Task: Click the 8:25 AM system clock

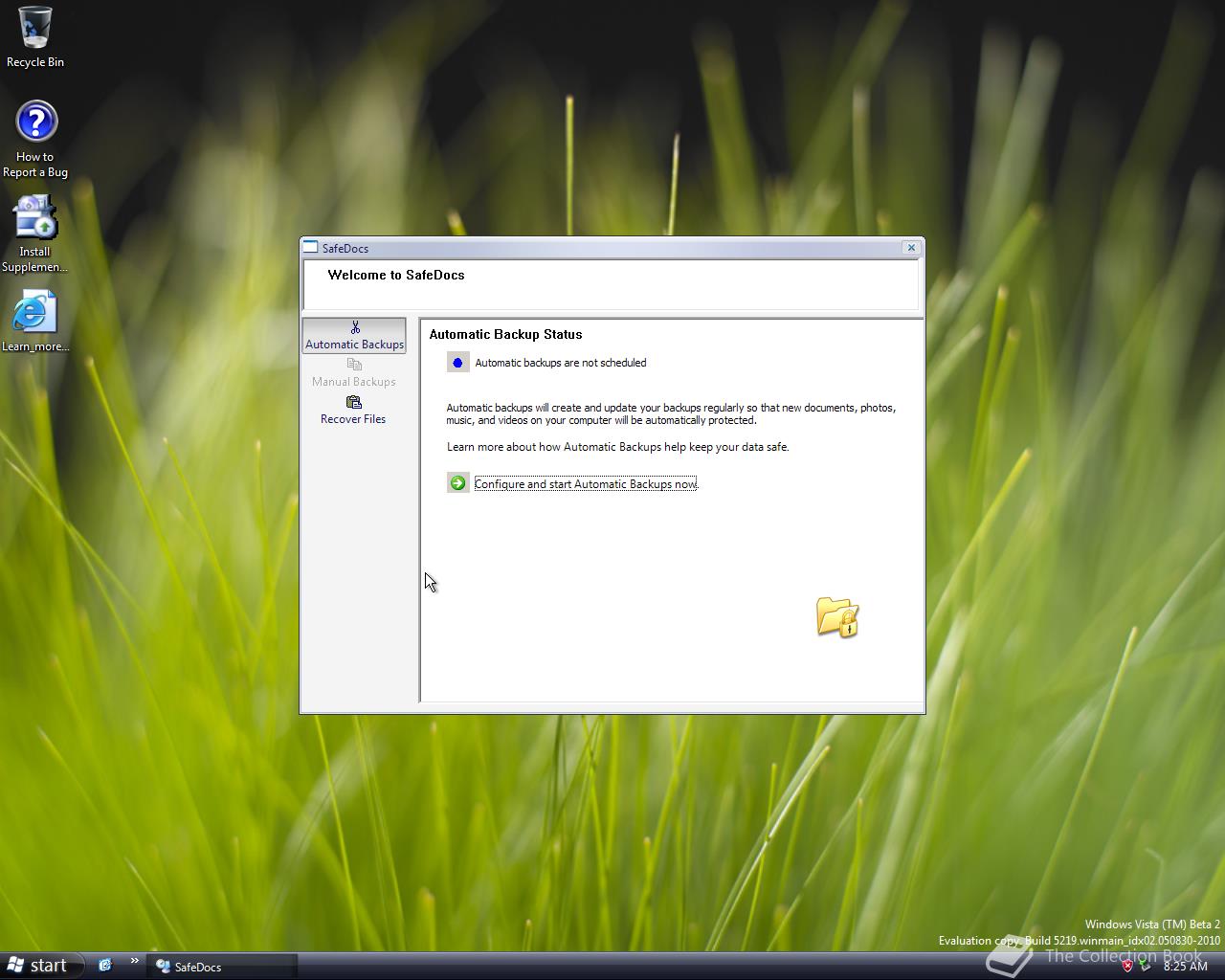Action: pos(1185,967)
